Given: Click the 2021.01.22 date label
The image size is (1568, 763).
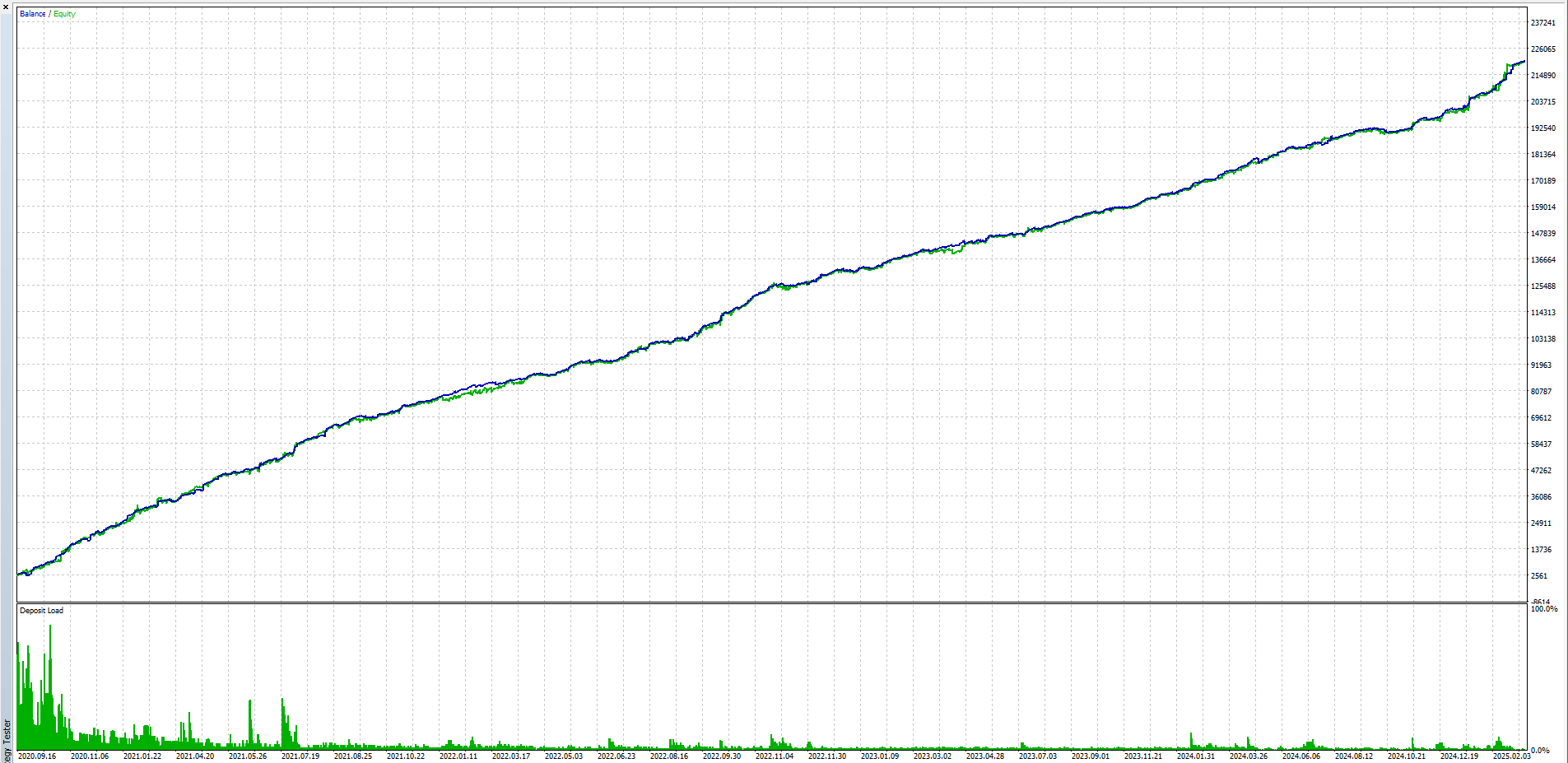Looking at the screenshot, I should point(142,756).
